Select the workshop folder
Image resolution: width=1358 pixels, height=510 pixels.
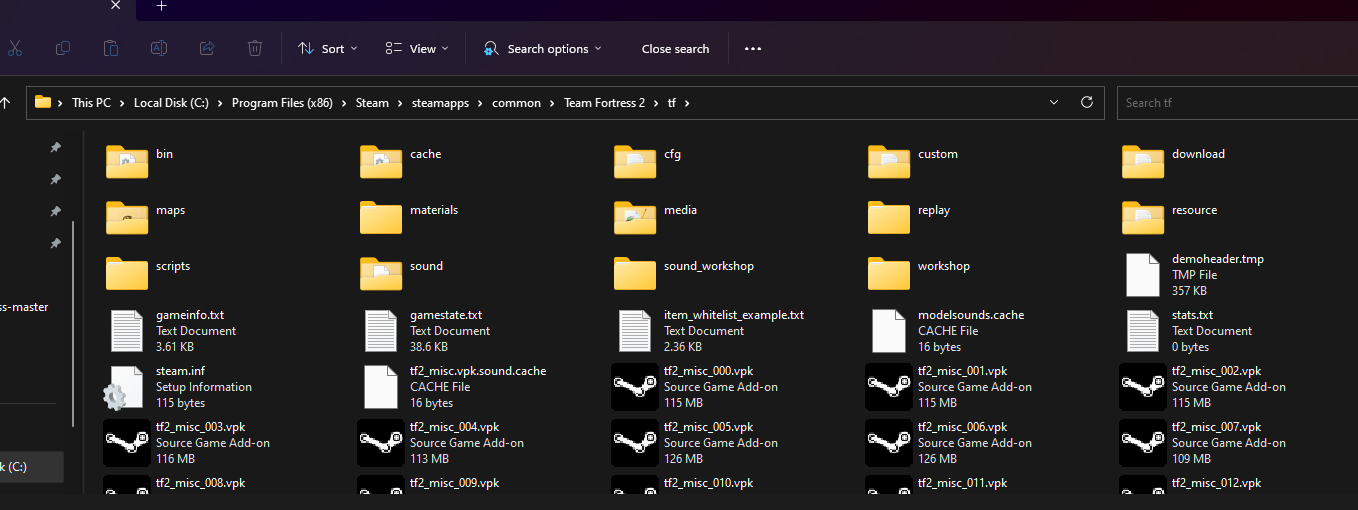[919, 272]
